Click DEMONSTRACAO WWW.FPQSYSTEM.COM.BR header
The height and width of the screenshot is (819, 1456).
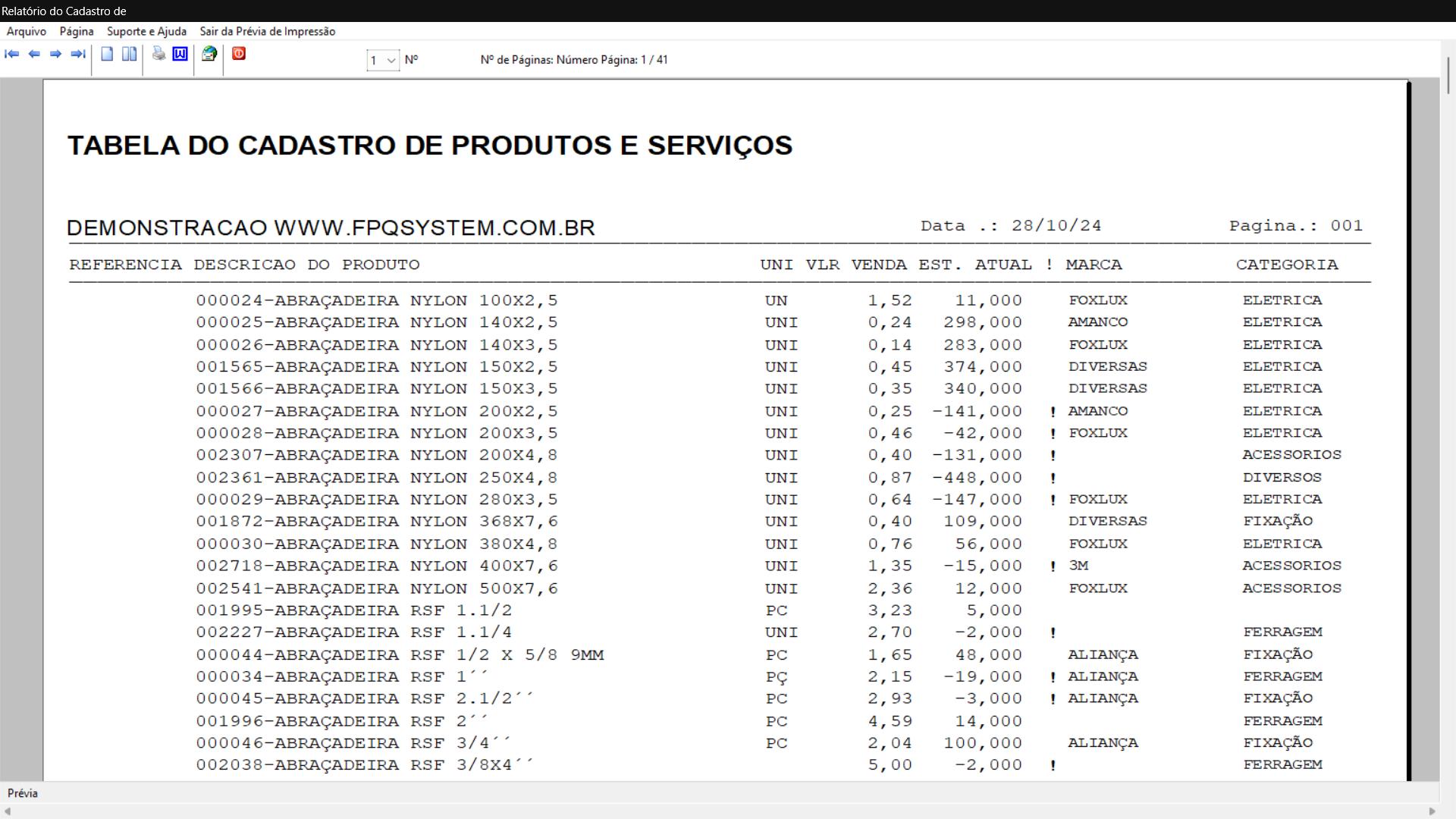coord(331,227)
